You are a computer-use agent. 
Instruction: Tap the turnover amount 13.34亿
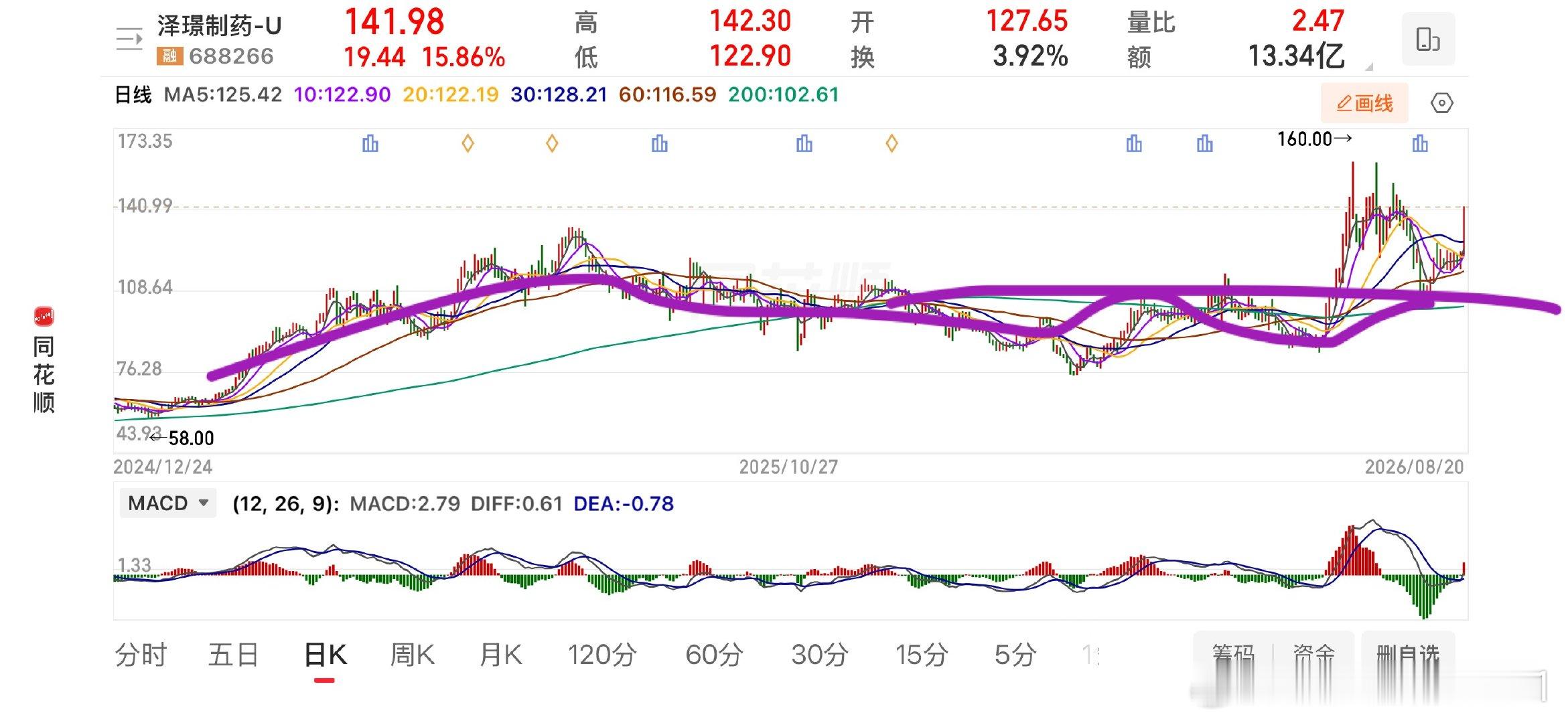(x=1296, y=56)
